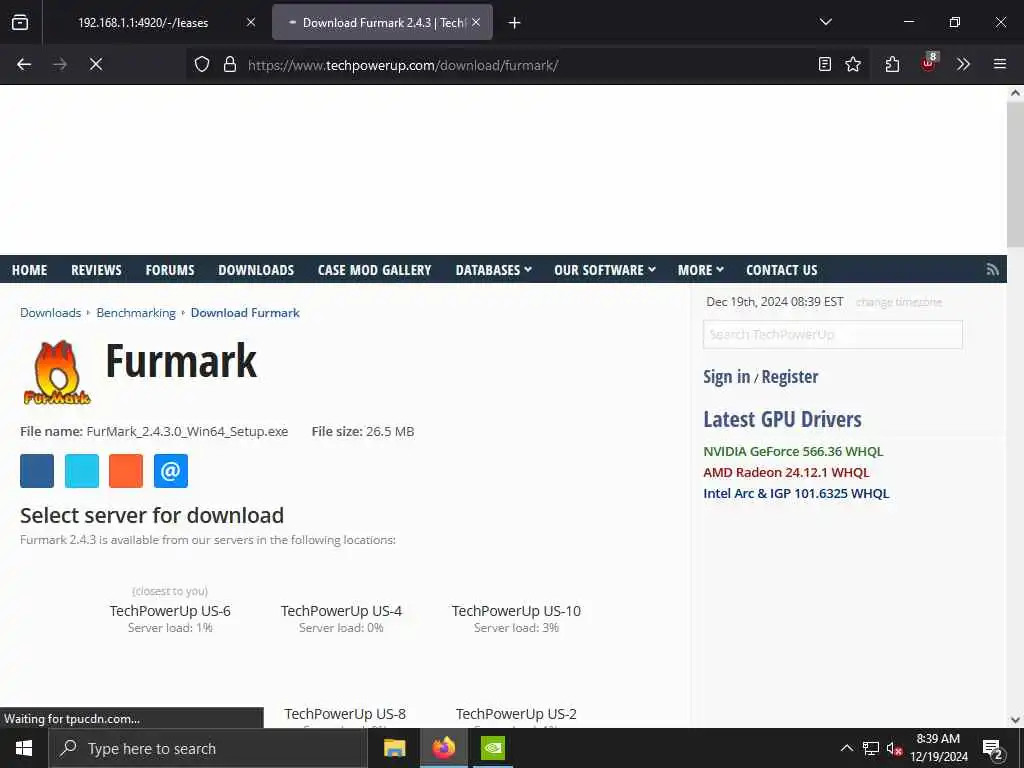Choose TechPowerUp US-6 download server
Screen dimensions: 1024x768
coord(170,611)
